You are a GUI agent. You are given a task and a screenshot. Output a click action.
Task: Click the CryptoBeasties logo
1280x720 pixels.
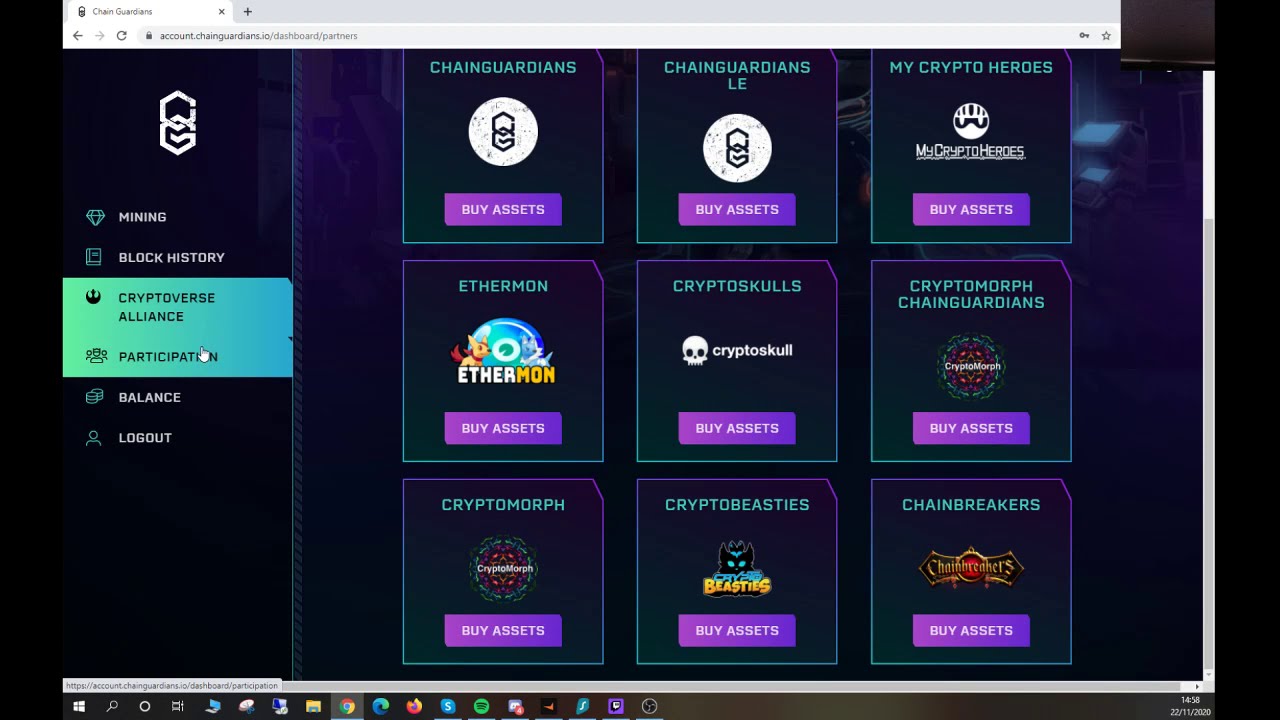(x=737, y=568)
